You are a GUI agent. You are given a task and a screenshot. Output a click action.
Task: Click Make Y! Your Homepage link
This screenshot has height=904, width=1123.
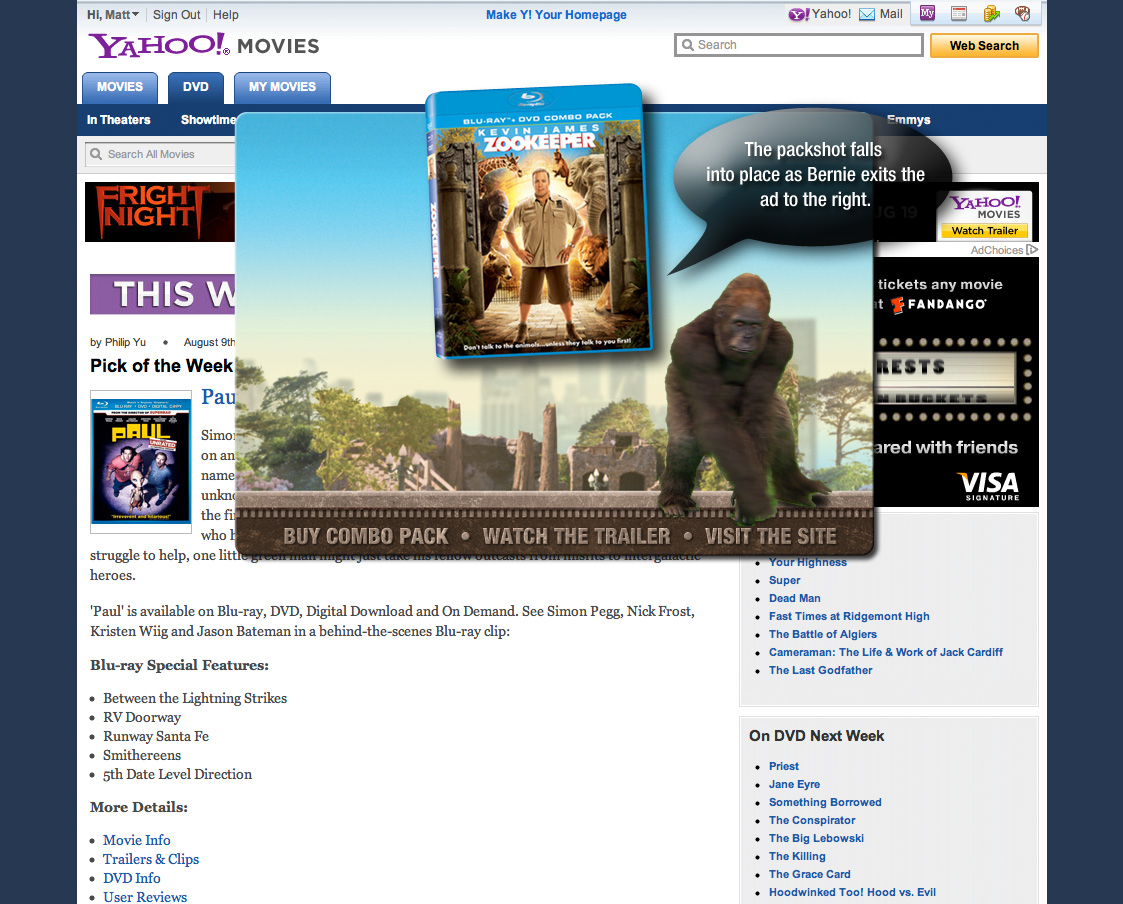tap(556, 14)
